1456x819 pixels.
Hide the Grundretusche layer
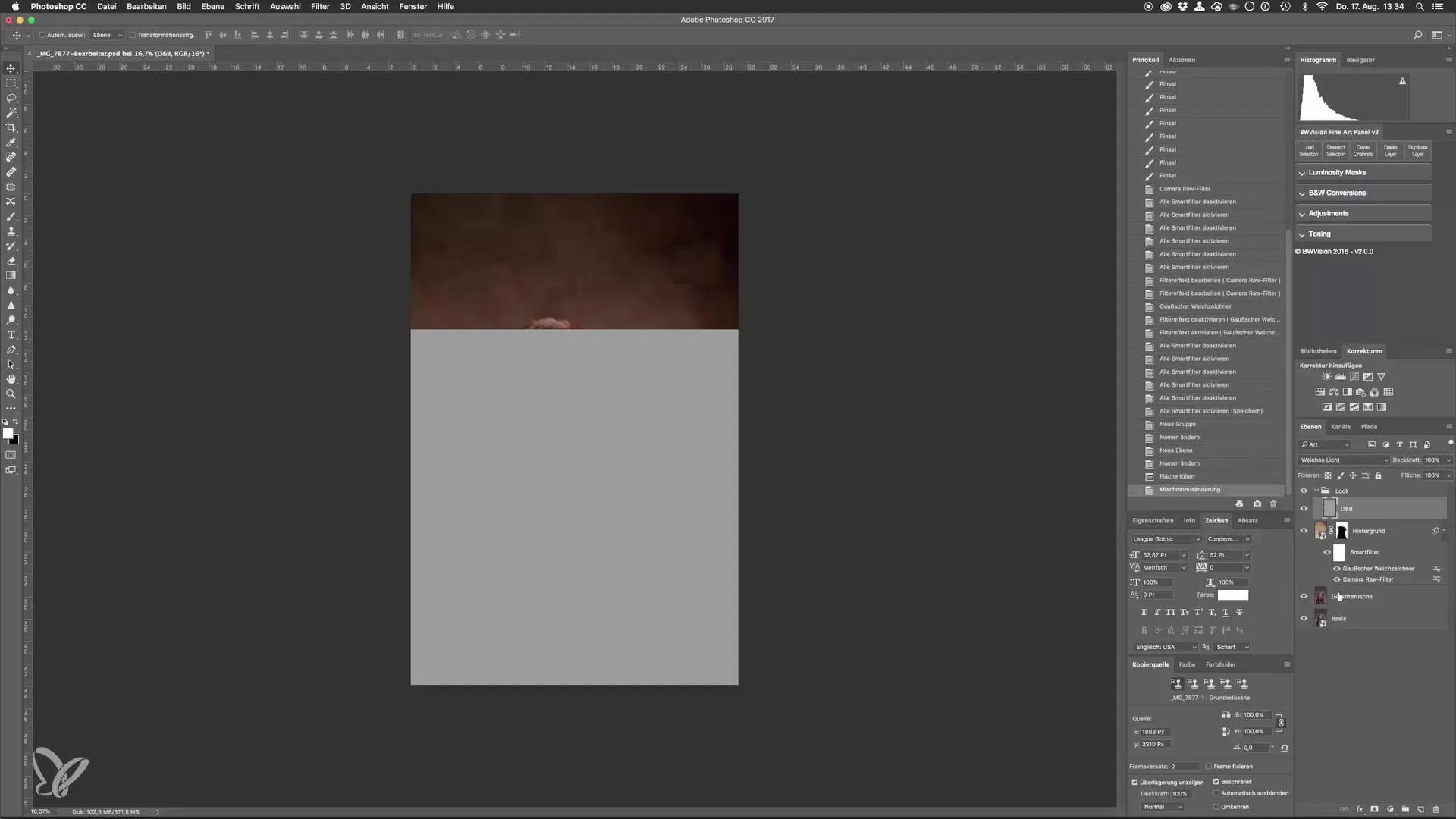pos(1304,596)
